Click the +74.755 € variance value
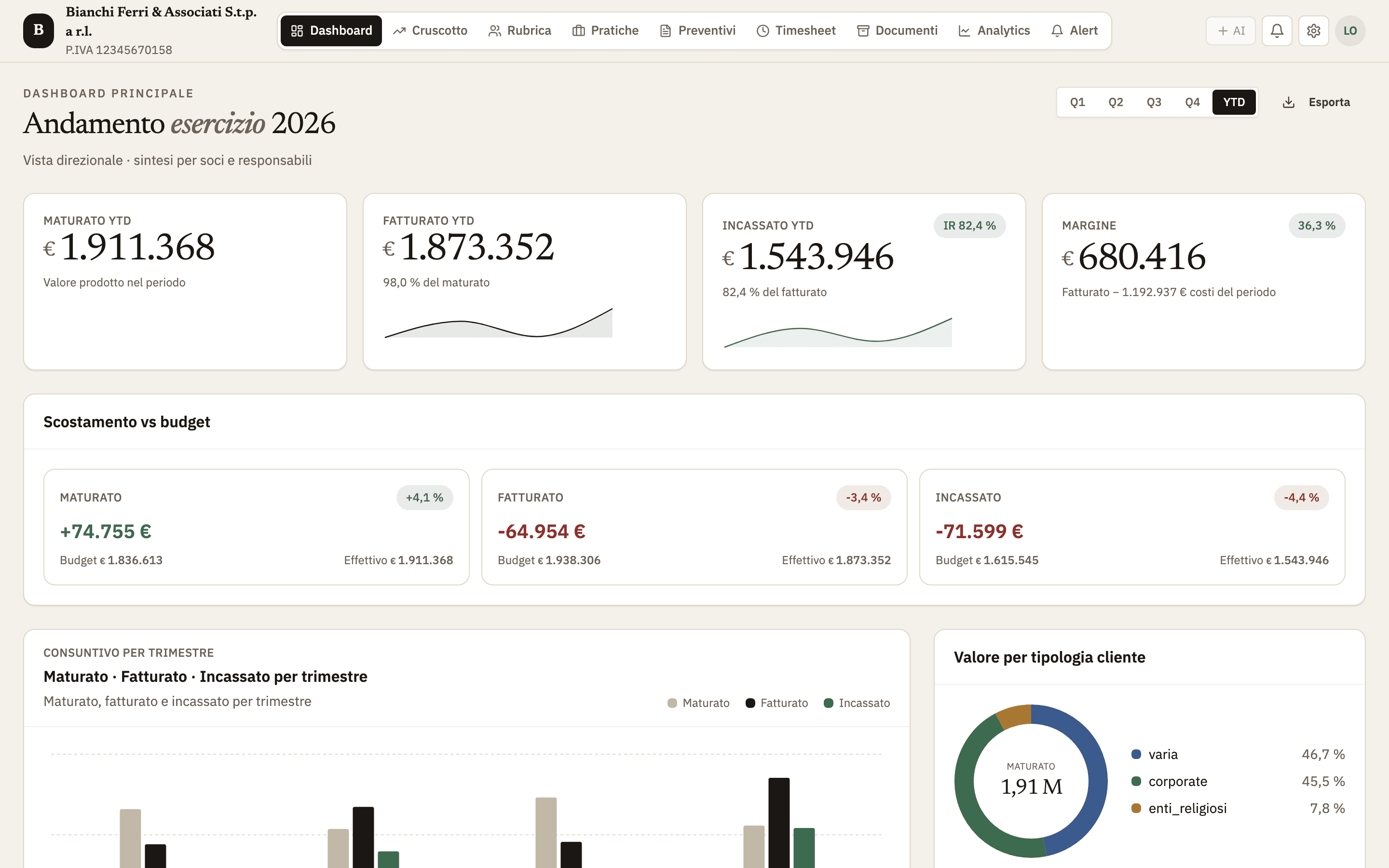The width and height of the screenshot is (1389, 868). (x=106, y=531)
